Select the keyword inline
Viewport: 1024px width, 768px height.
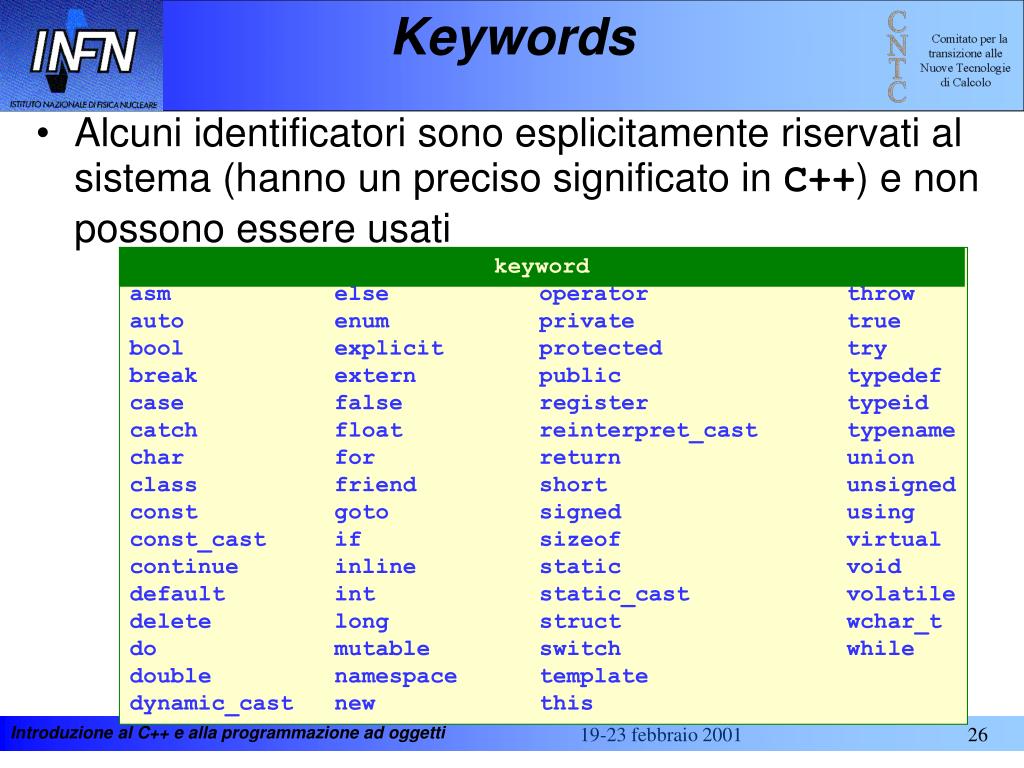pos(376,566)
